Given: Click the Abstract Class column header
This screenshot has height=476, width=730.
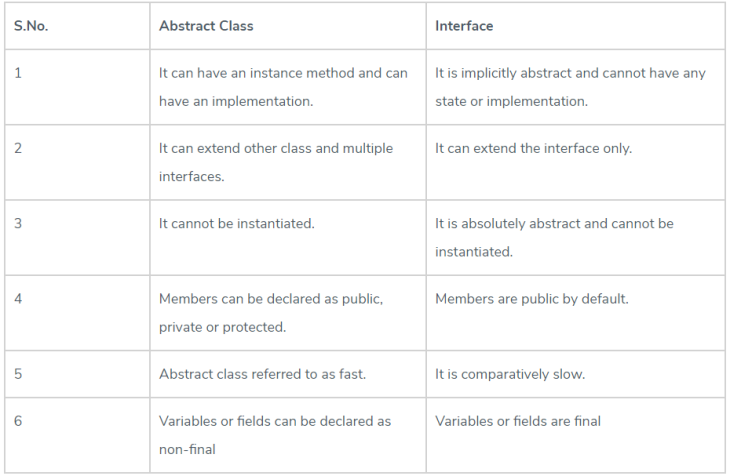Looking at the screenshot, I should (x=206, y=26).
